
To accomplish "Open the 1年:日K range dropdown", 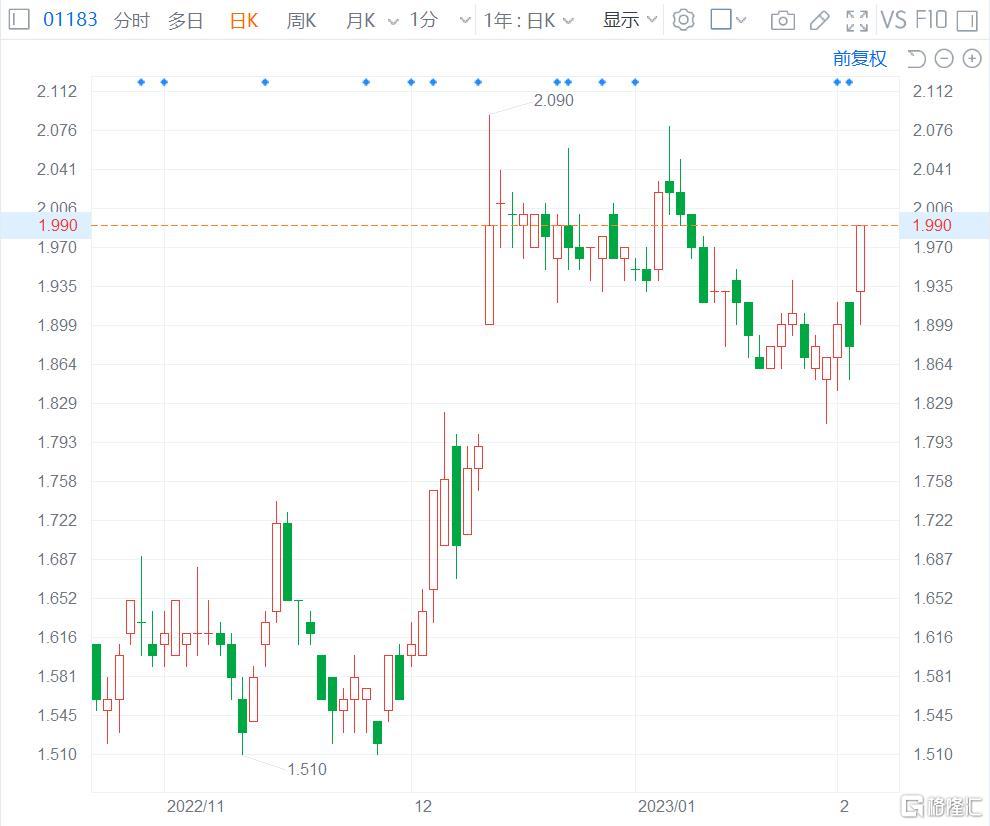I will tap(528, 20).
